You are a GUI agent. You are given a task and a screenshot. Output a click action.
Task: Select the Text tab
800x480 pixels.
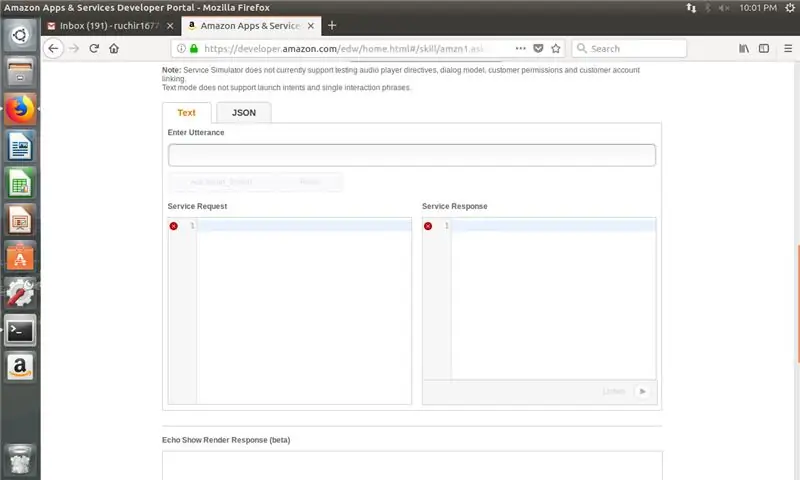click(187, 113)
